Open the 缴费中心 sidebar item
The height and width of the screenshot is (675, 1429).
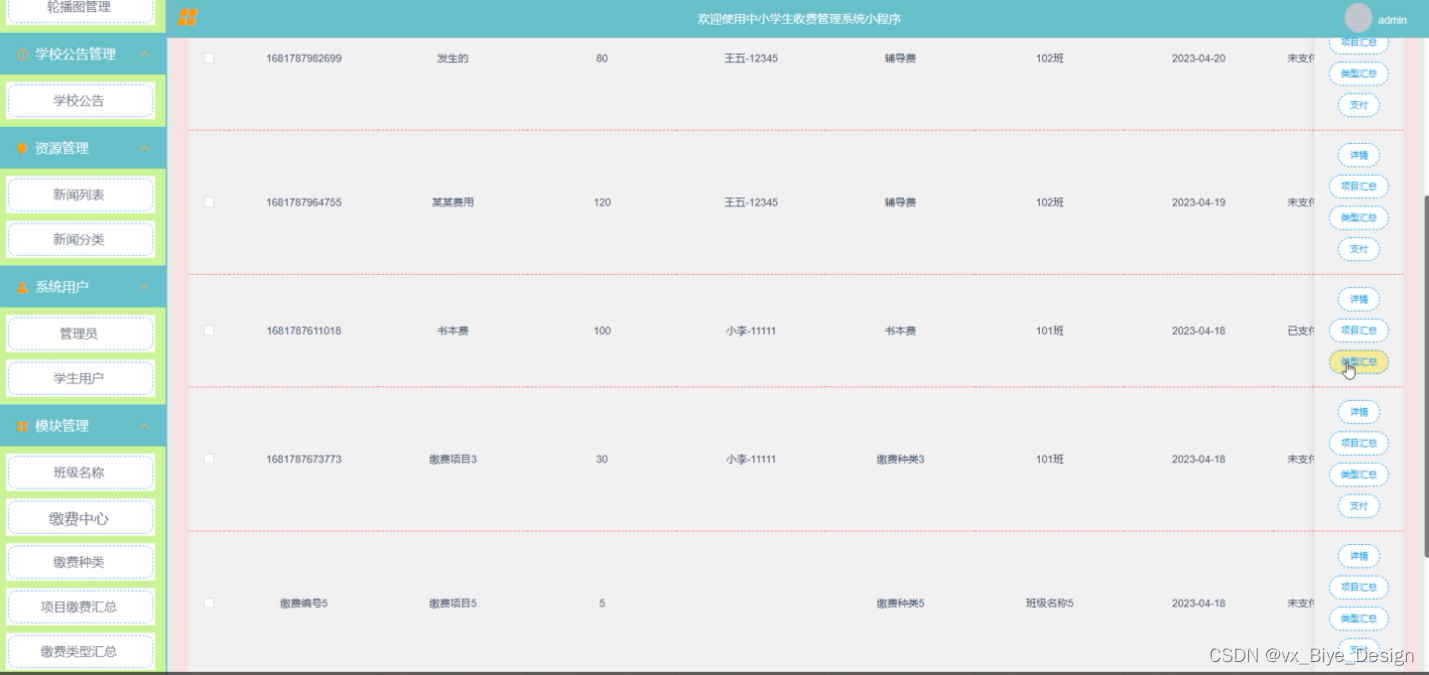pos(80,518)
